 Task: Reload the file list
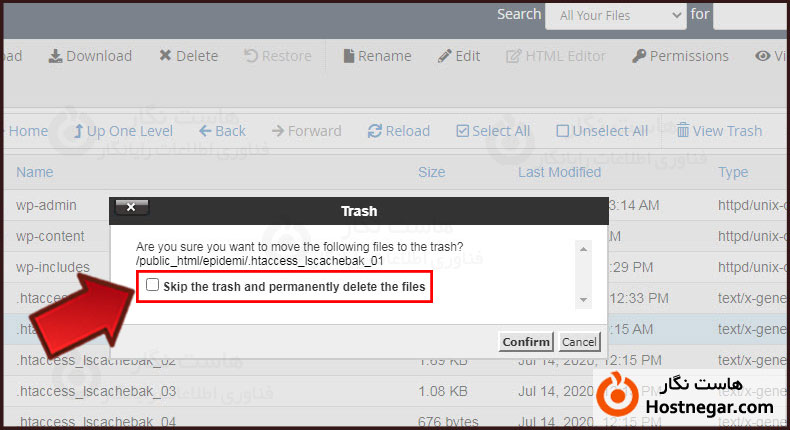(398, 131)
